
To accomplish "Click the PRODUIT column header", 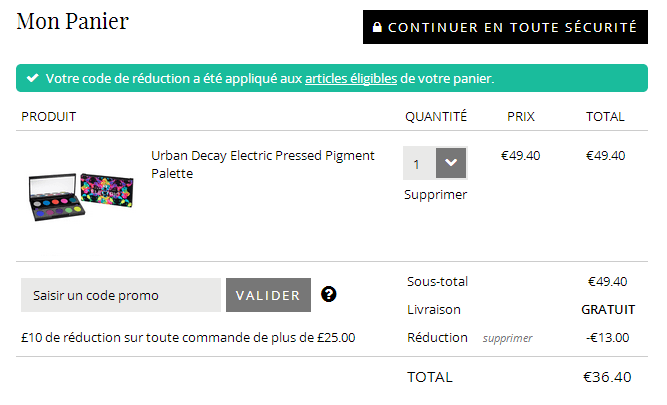I will pyautogui.click(x=48, y=116).
